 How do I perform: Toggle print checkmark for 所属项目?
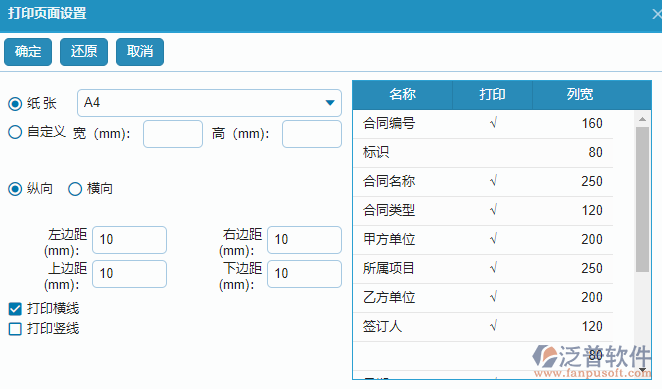(x=493, y=269)
